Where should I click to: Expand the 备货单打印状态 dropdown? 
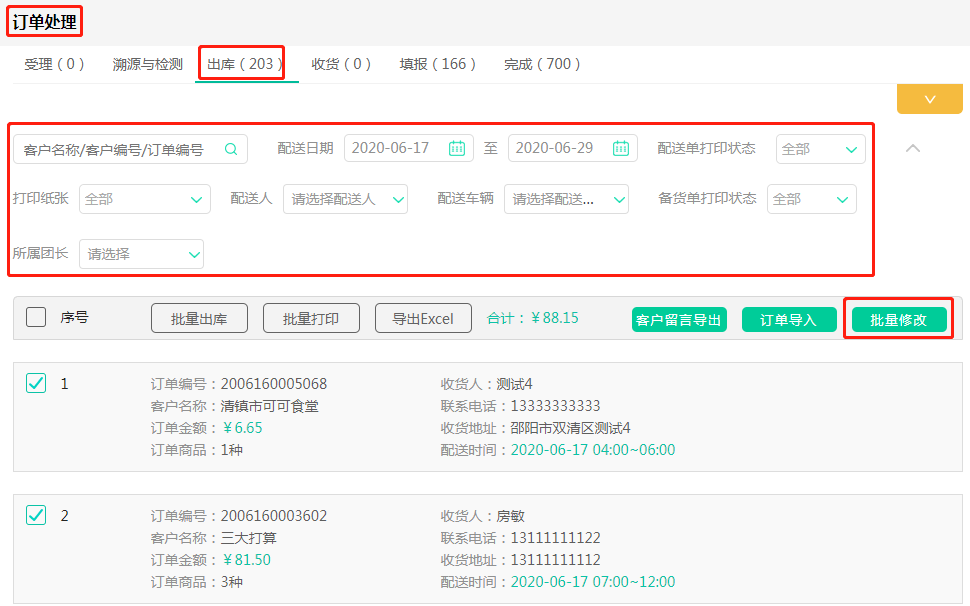point(811,199)
